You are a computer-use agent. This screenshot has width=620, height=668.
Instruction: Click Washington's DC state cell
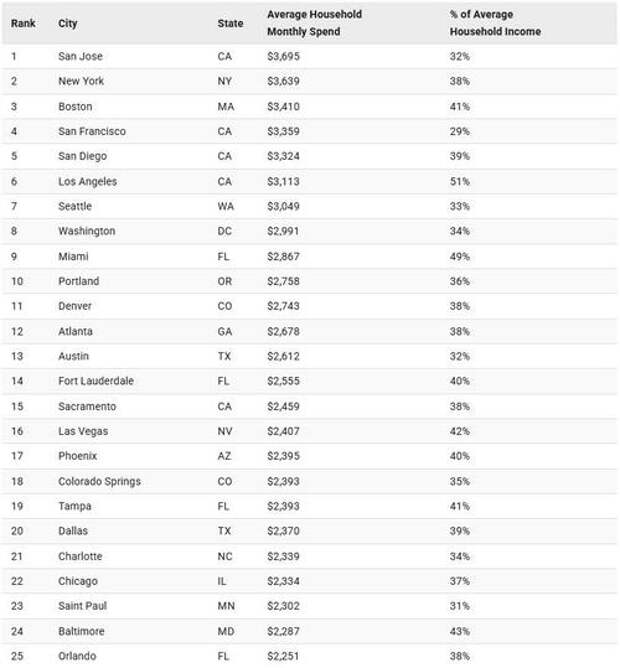[225, 231]
